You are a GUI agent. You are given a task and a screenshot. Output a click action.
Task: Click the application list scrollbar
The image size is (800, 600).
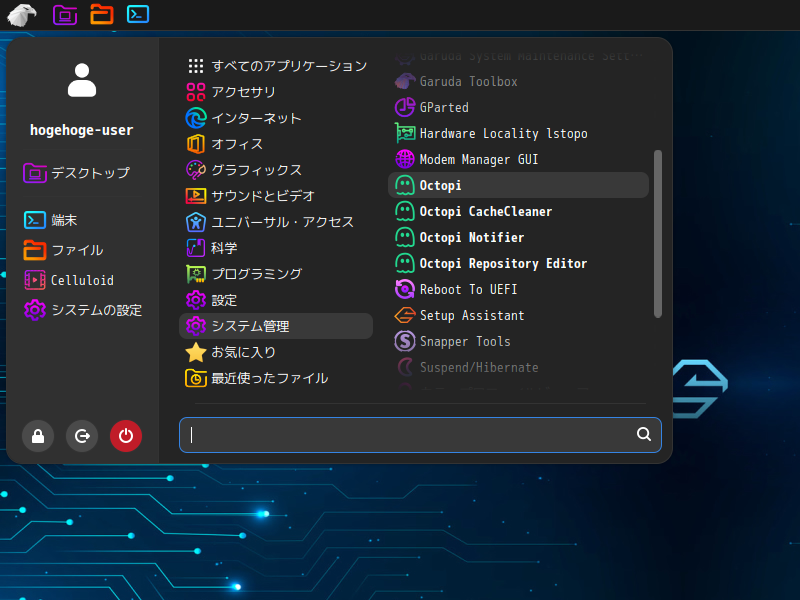(658, 234)
